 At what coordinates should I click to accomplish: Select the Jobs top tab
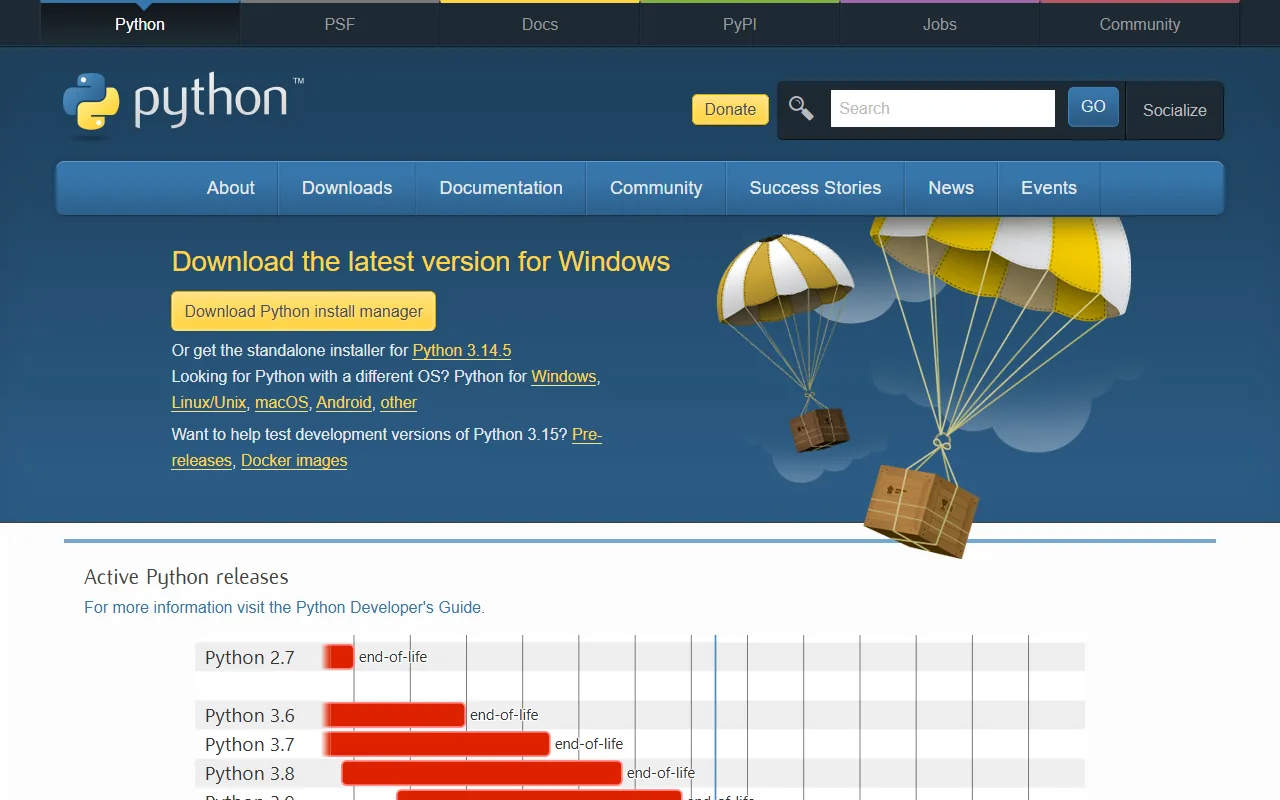tap(940, 24)
